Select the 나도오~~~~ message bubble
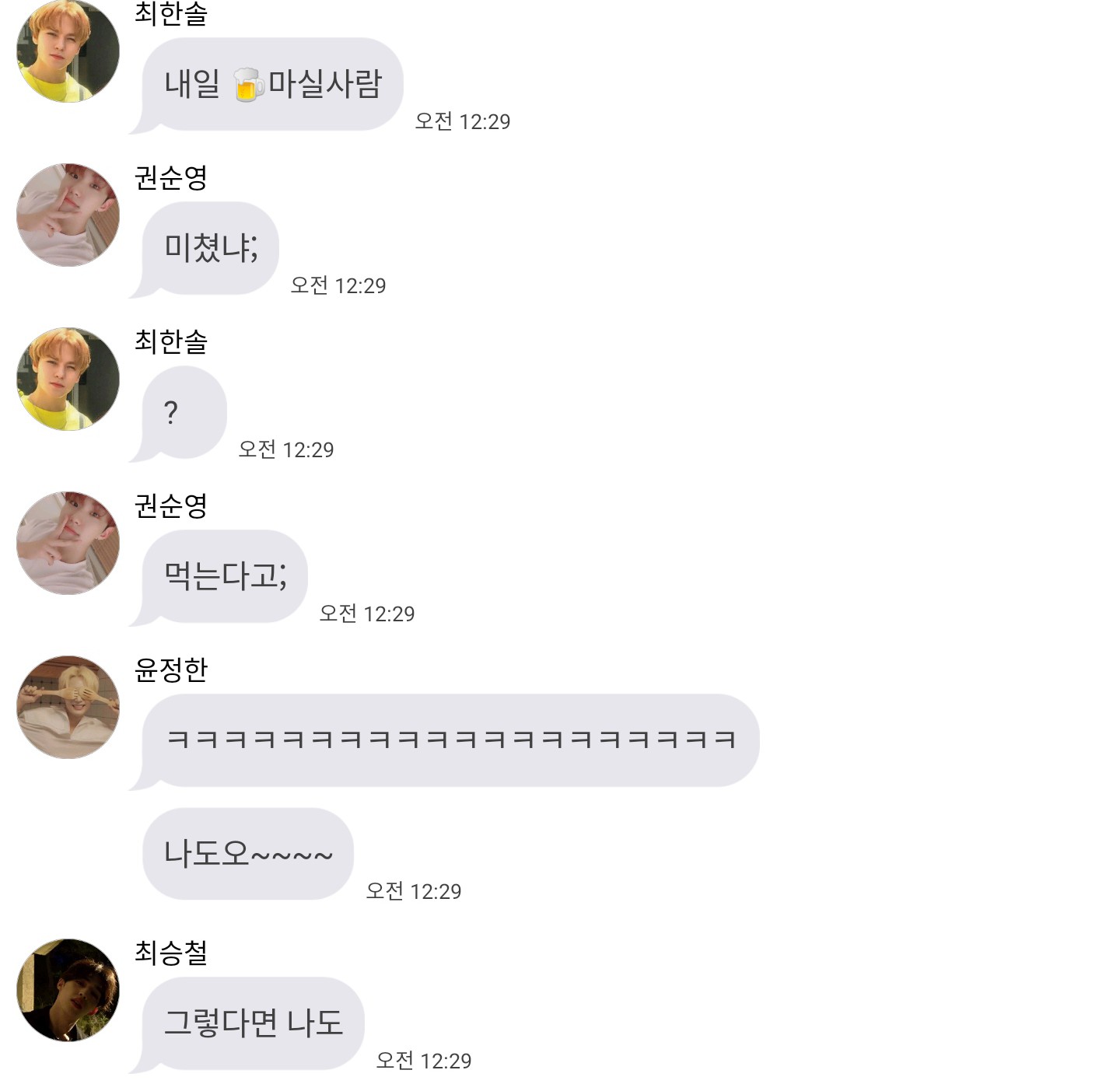The image size is (1120, 1091). click(248, 854)
